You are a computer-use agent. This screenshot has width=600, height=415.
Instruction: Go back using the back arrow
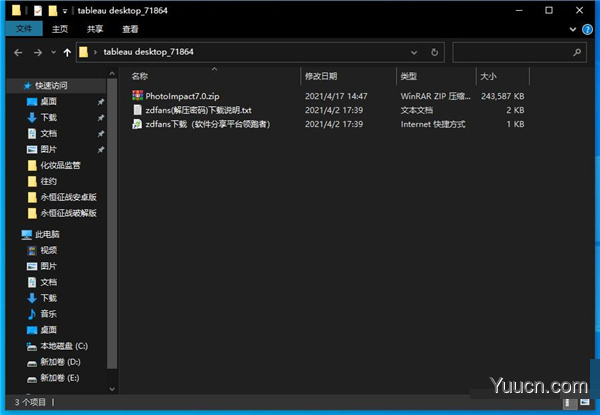(x=18, y=52)
